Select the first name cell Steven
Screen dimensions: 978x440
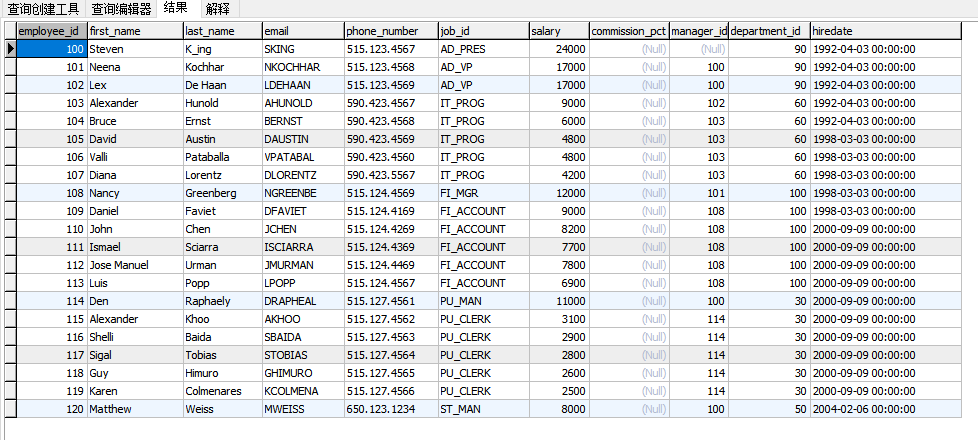[x=135, y=49]
